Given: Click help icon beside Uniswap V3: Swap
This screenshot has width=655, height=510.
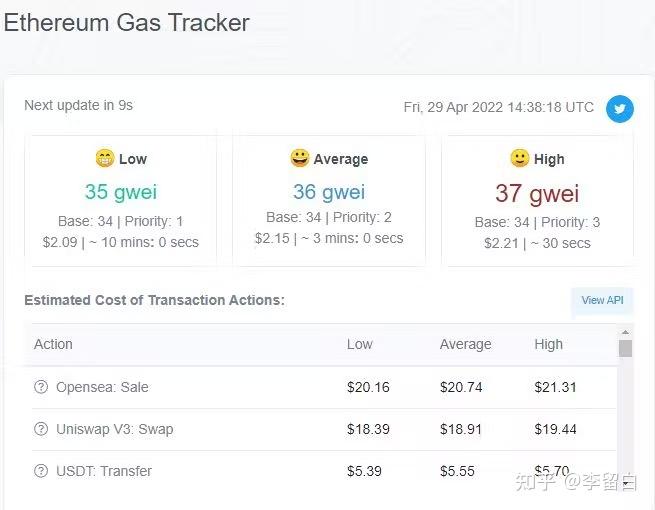Looking at the screenshot, I should pos(41,429).
